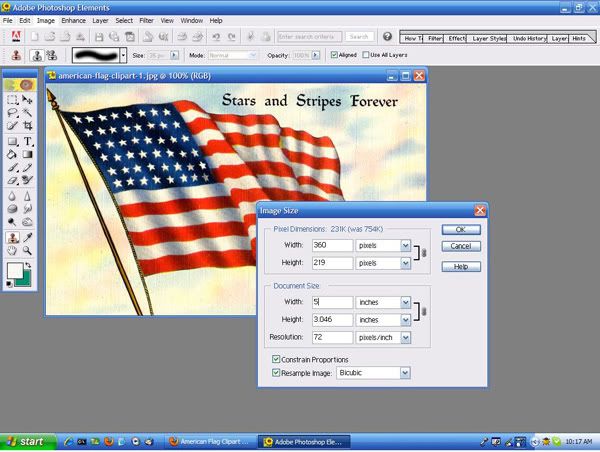Select the Rectangular Marquee tool
This screenshot has height=452, width=600.
[12, 100]
